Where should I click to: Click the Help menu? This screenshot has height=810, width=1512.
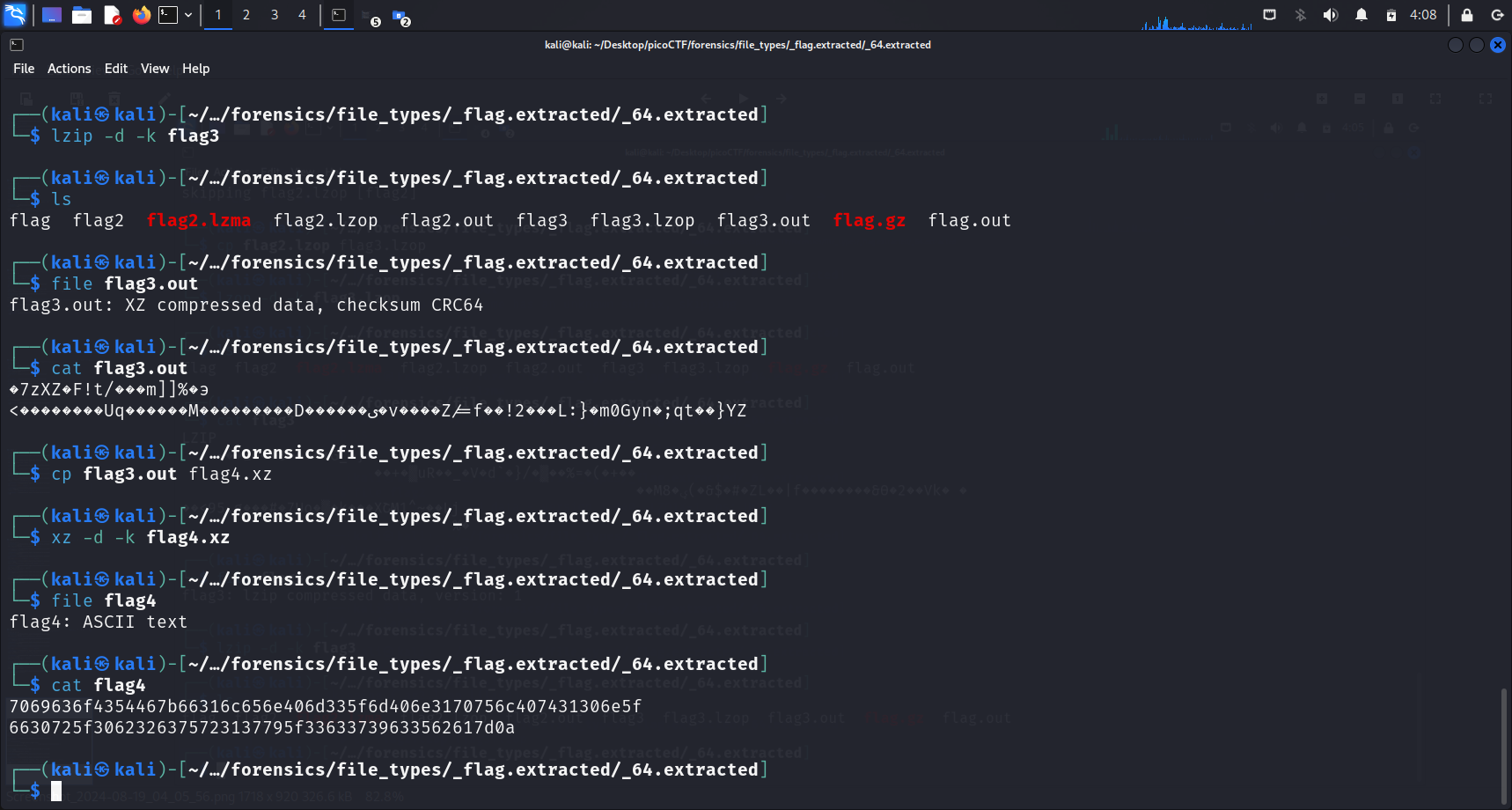(195, 69)
